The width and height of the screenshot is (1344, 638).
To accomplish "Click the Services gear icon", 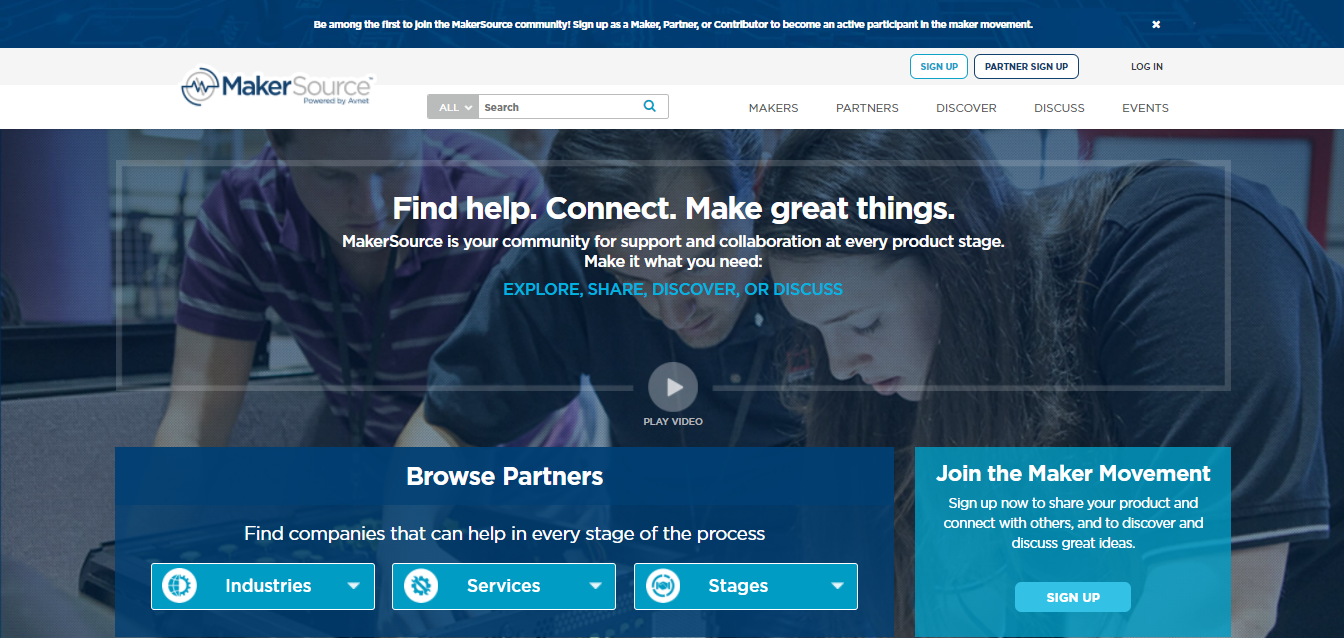I will [x=421, y=586].
